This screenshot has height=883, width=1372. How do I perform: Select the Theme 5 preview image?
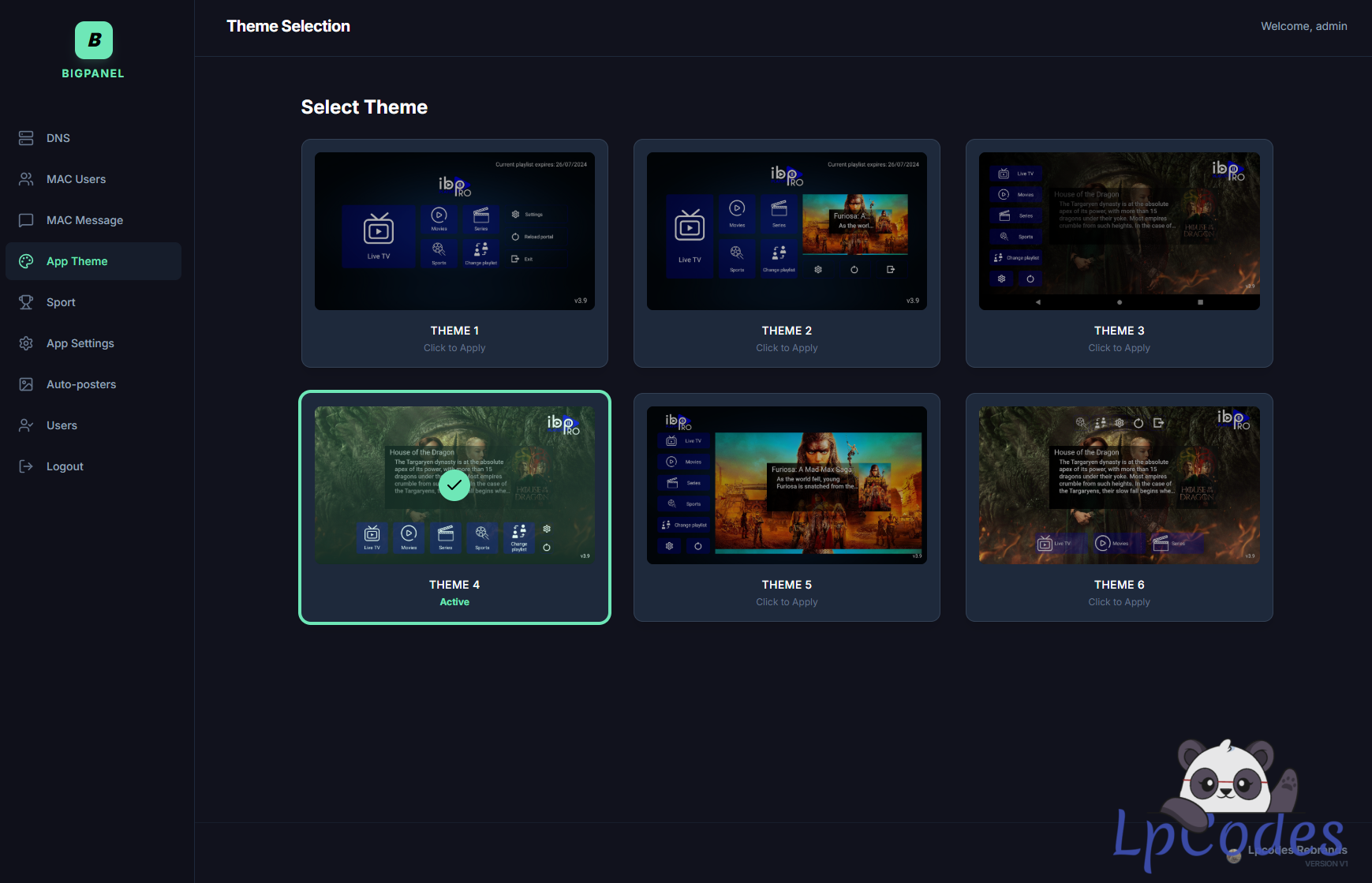pos(787,485)
